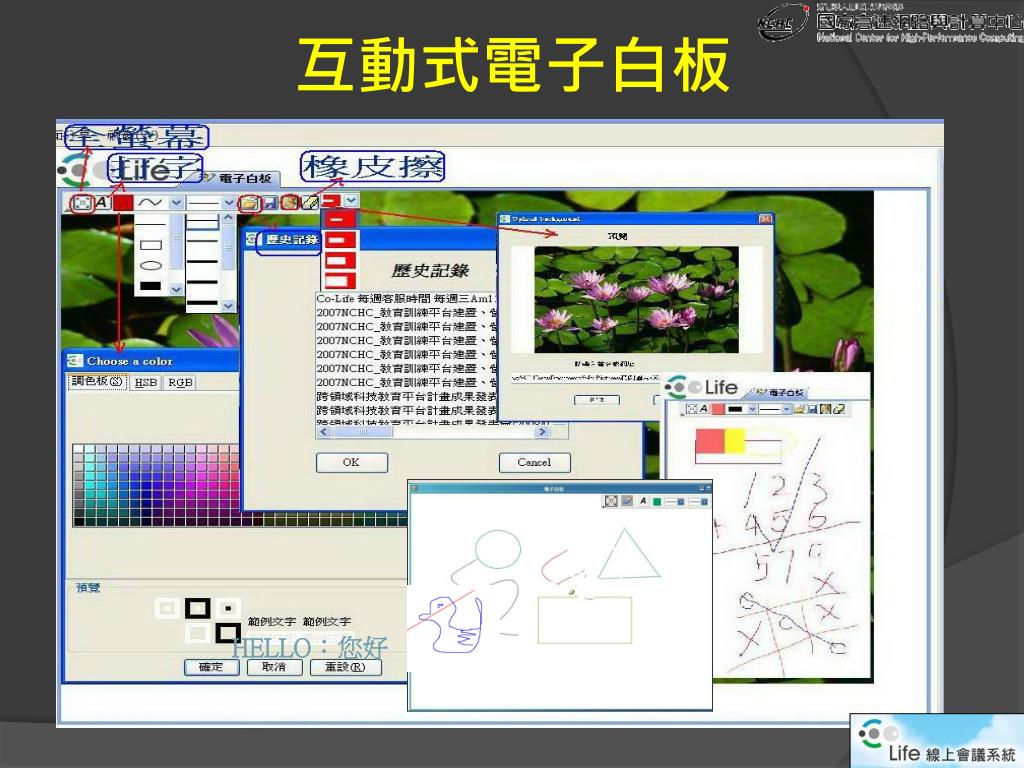Open the line thickness dropdown arrow in main toolbar
The width and height of the screenshot is (1024, 768).
[x=229, y=203]
